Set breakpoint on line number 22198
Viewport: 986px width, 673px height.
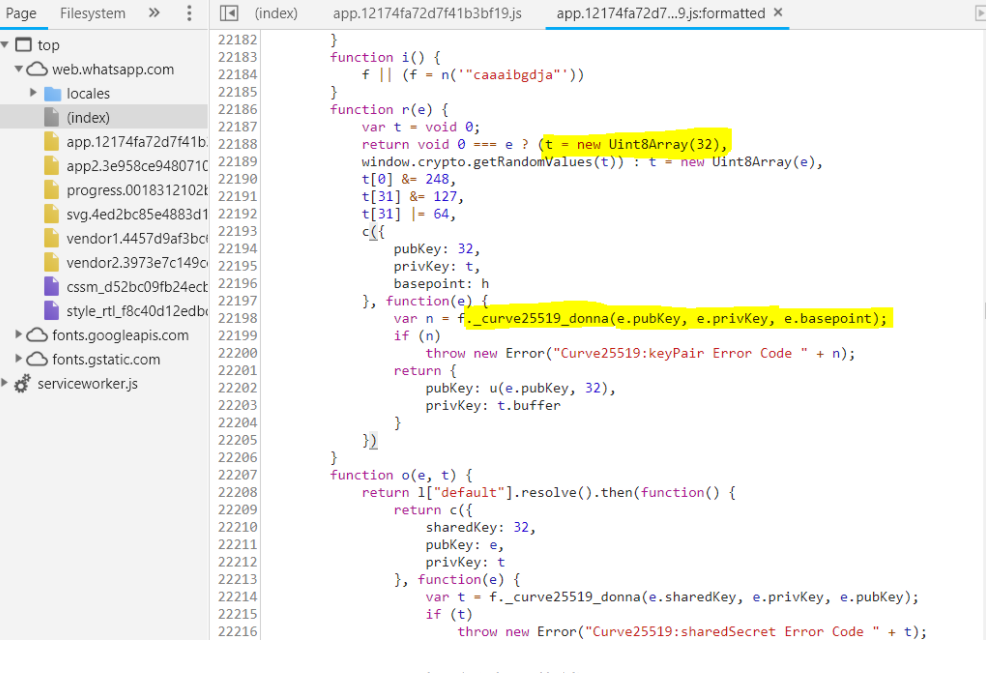(x=237, y=318)
